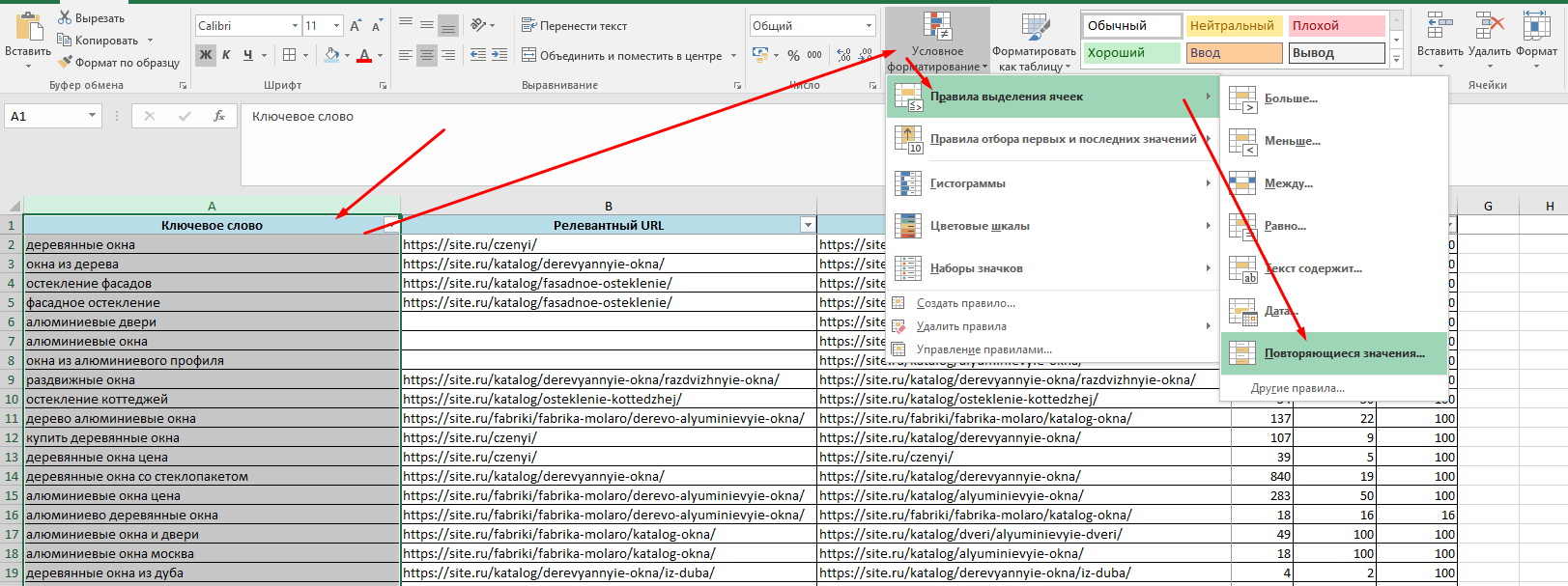The width and height of the screenshot is (1568, 586).
Task: Toggle underline Ч formatting
Action: tap(248, 55)
